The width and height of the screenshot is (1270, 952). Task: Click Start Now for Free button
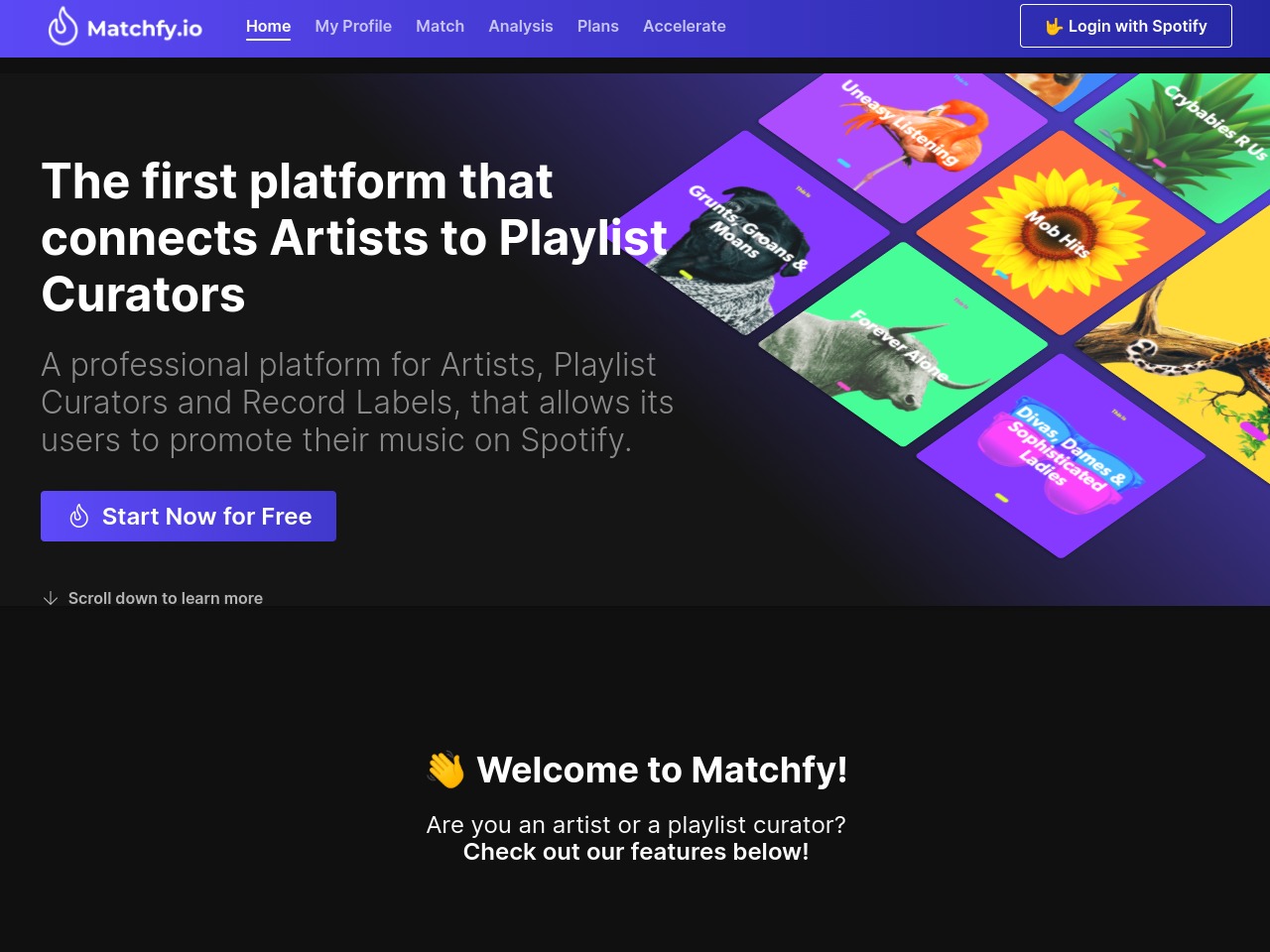tap(189, 516)
